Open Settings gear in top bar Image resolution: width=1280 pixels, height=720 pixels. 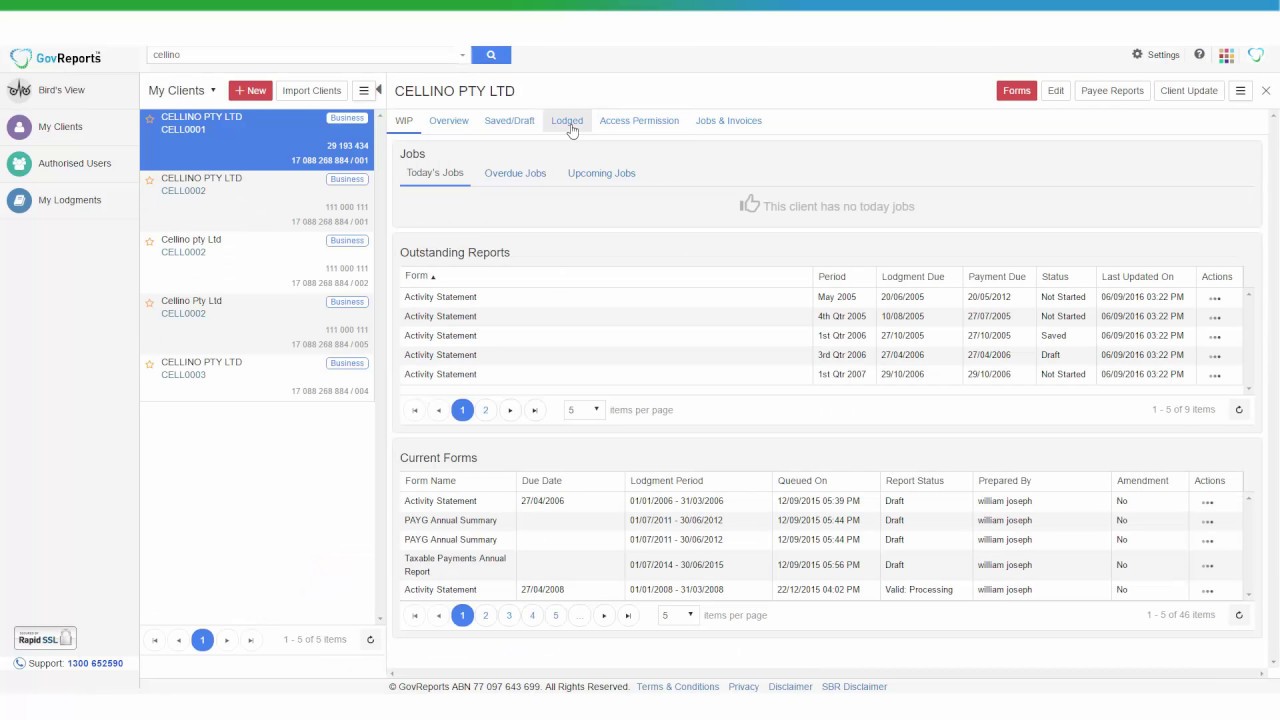coord(1156,55)
